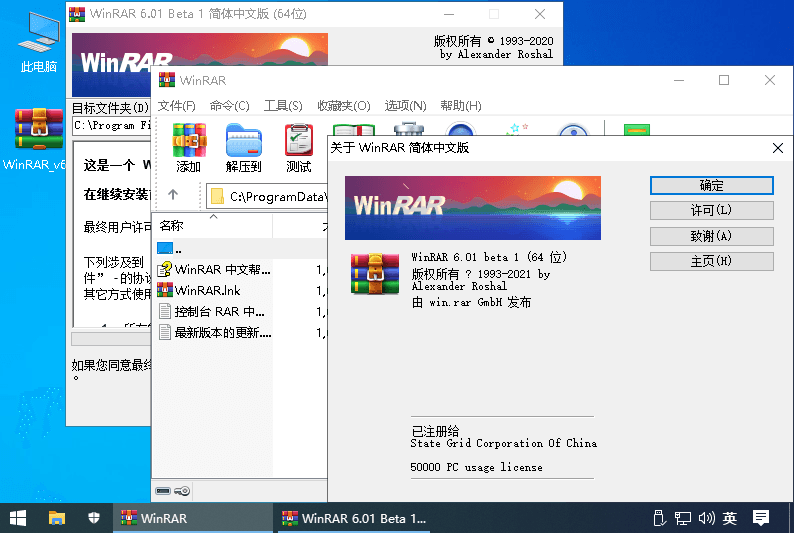The height and width of the screenshot is (533, 794).
Task: Open the Tools (工具) menu
Action: point(282,106)
